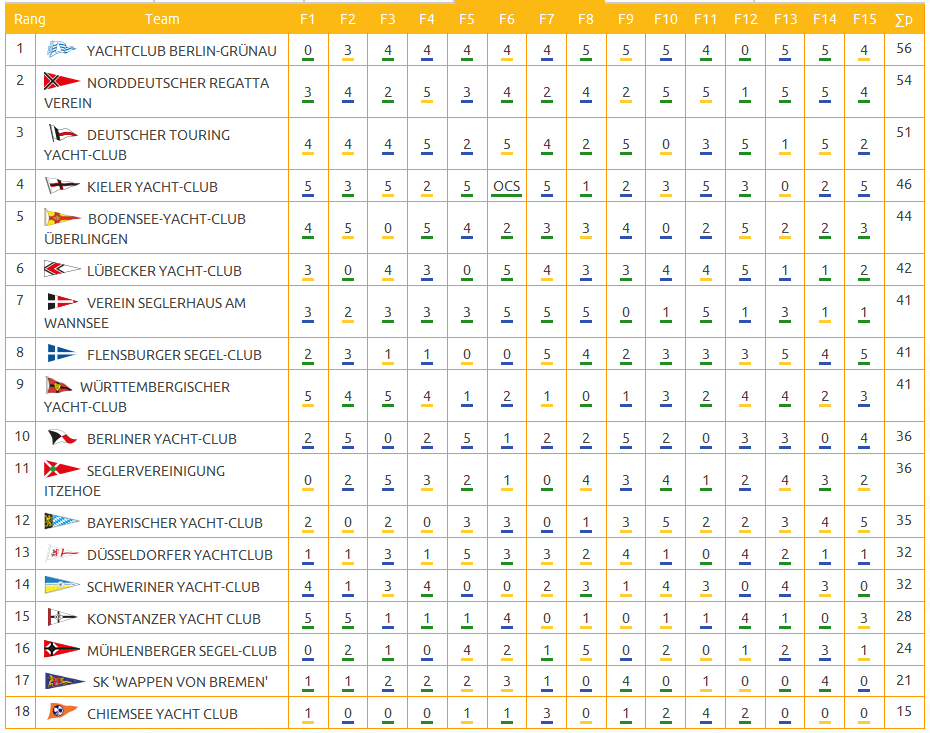Click the total 35 for Bayerischer Yacht-Club
930x733 pixels.
click(x=904, y=520)
